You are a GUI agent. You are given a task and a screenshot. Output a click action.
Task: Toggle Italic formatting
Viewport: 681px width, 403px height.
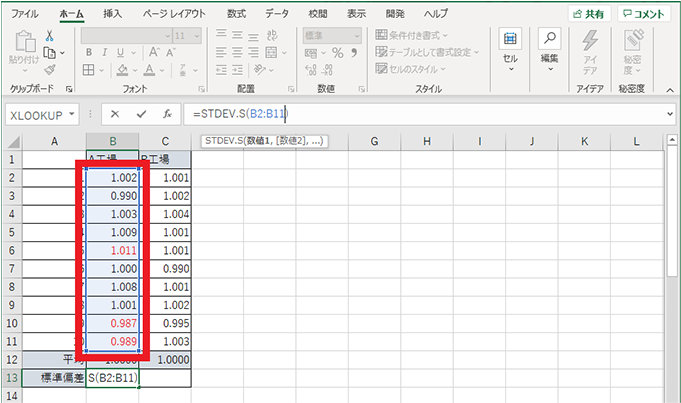click(x=104, y=53)
